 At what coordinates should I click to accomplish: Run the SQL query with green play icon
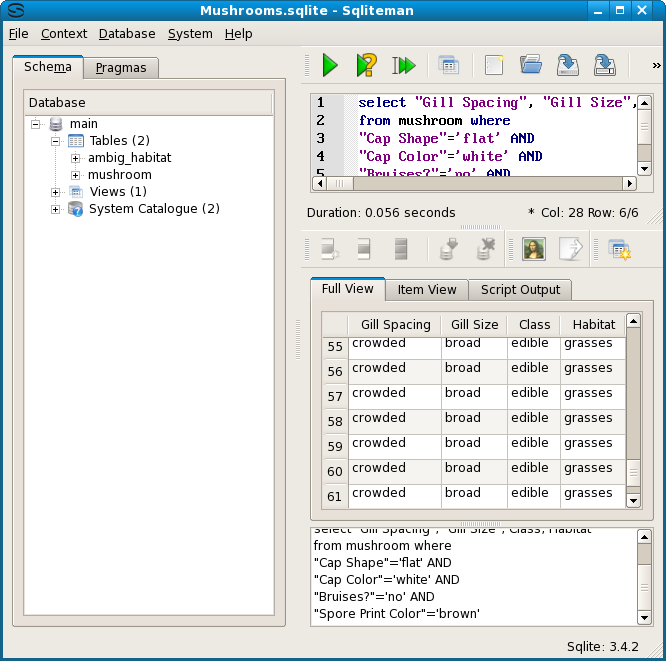(330, 65)
